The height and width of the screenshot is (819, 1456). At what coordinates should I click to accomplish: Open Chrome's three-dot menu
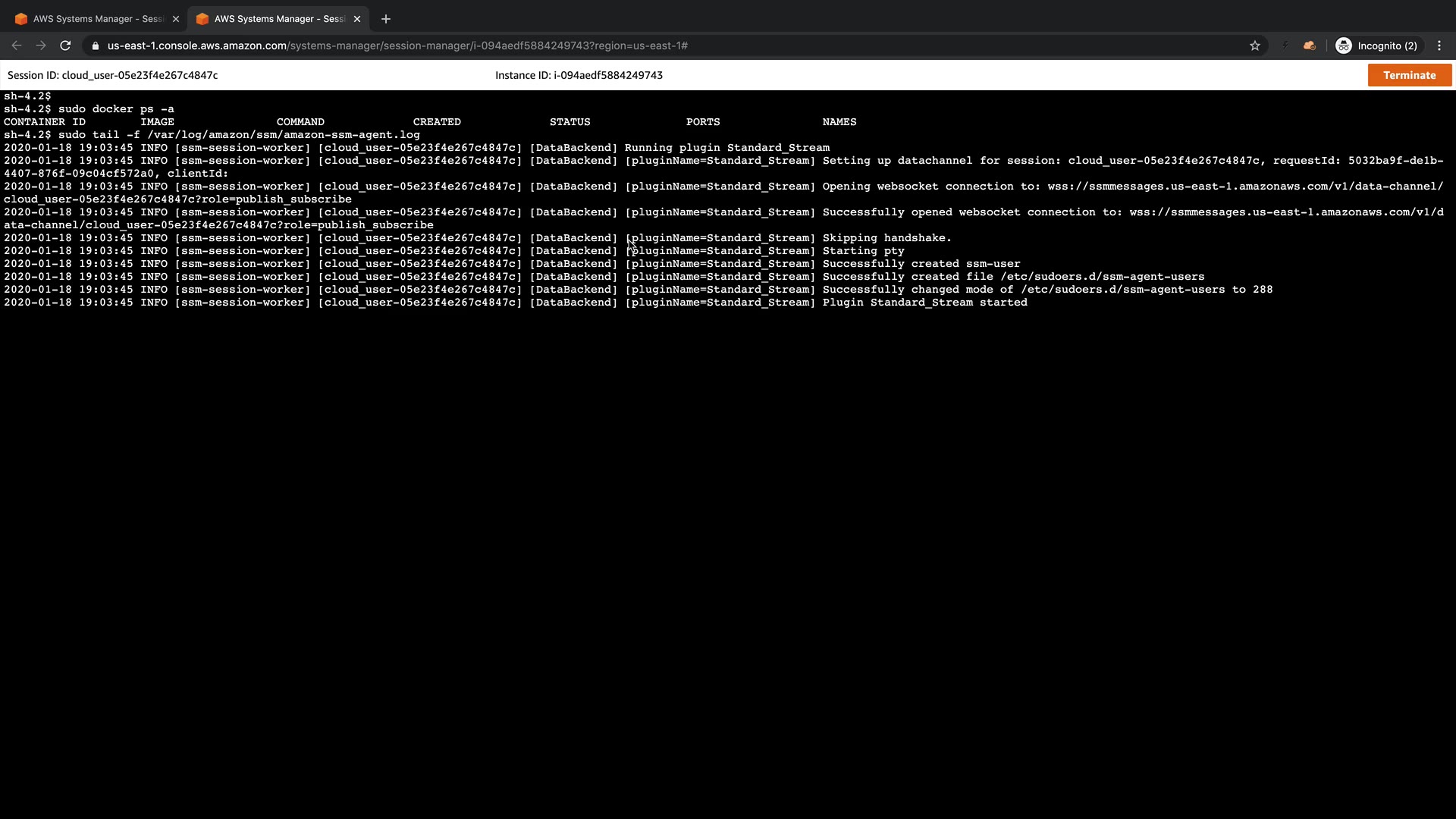(x=1439, y=45)
